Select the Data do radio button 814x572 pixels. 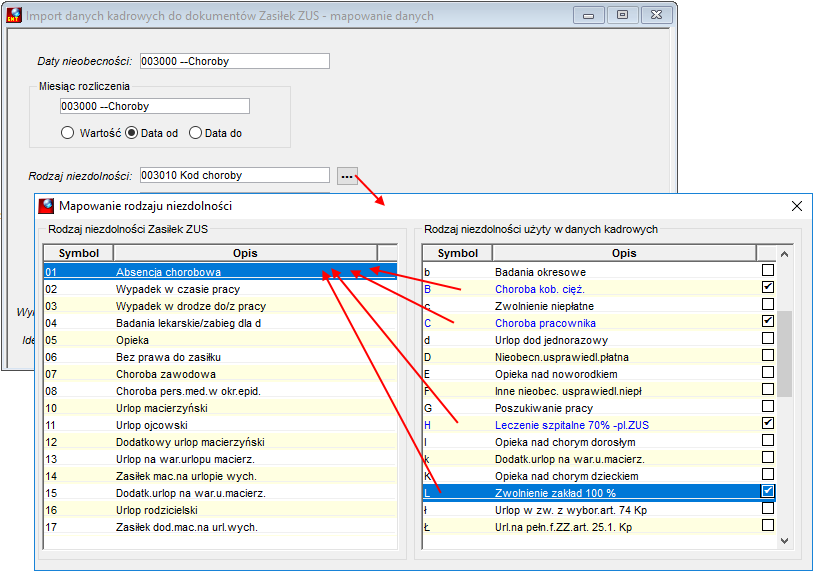coord(195,133)
